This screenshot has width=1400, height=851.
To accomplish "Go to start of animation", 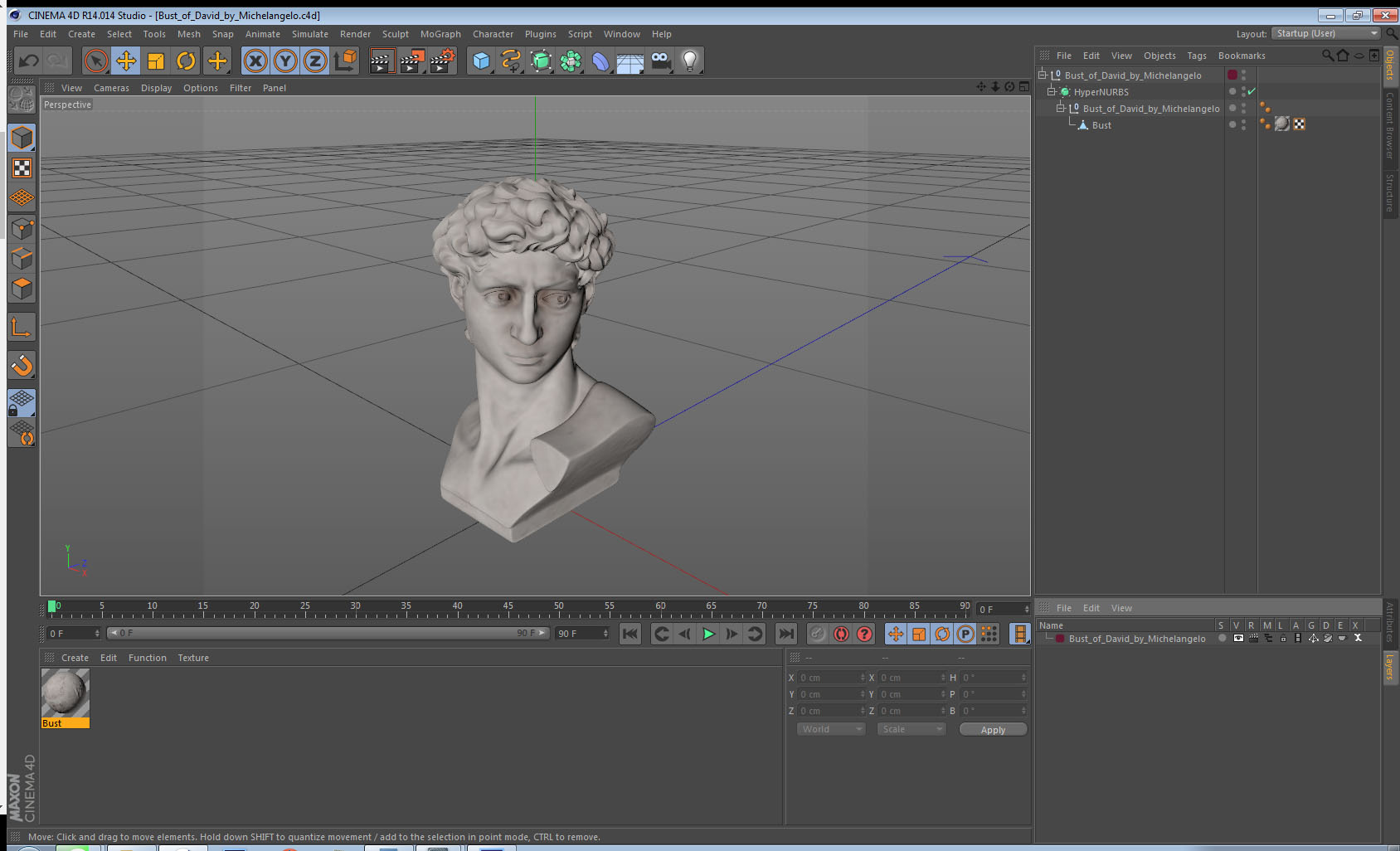I will tap(630, 634).
